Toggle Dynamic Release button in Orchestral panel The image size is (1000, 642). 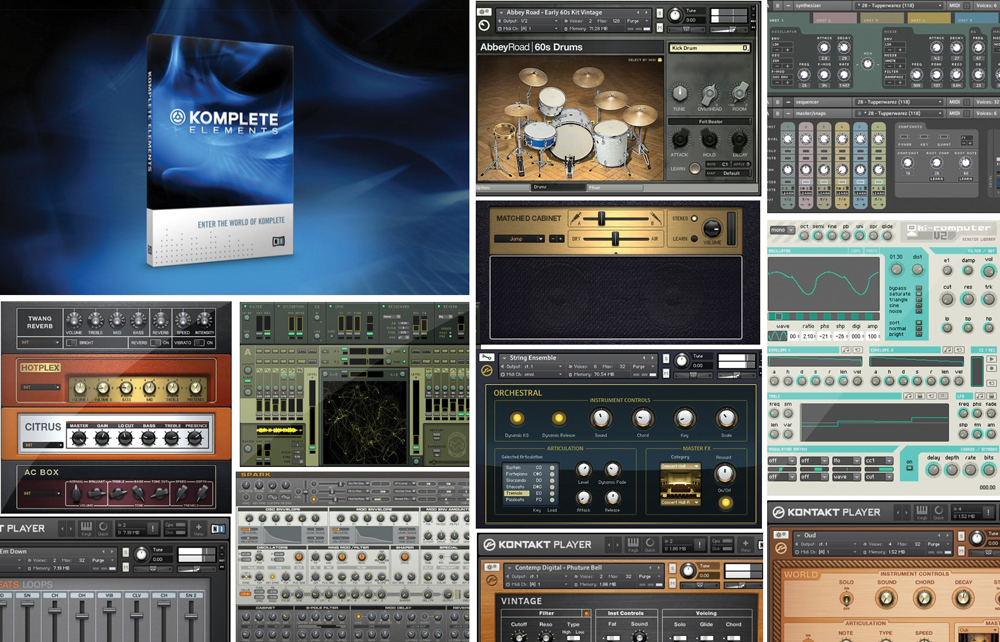558,418
